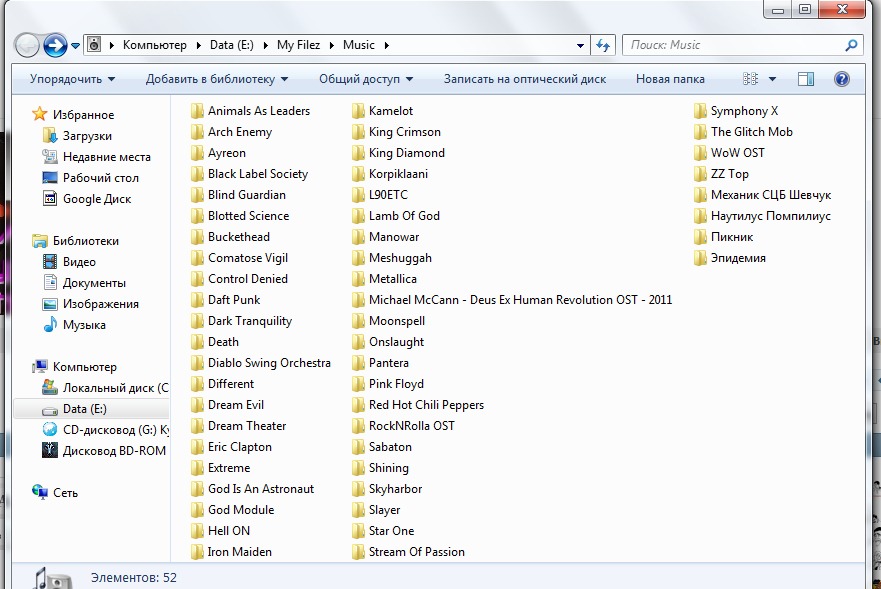Click the address bar location icon
Image resolution: width=881 pixels, height=589 pixels.
coord(94,45)
